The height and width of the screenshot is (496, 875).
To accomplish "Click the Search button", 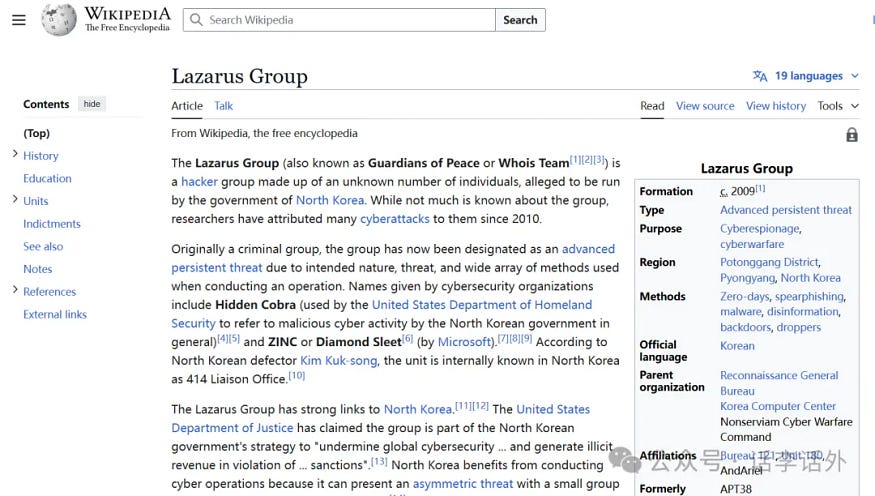I will click(x=520, y=20).
